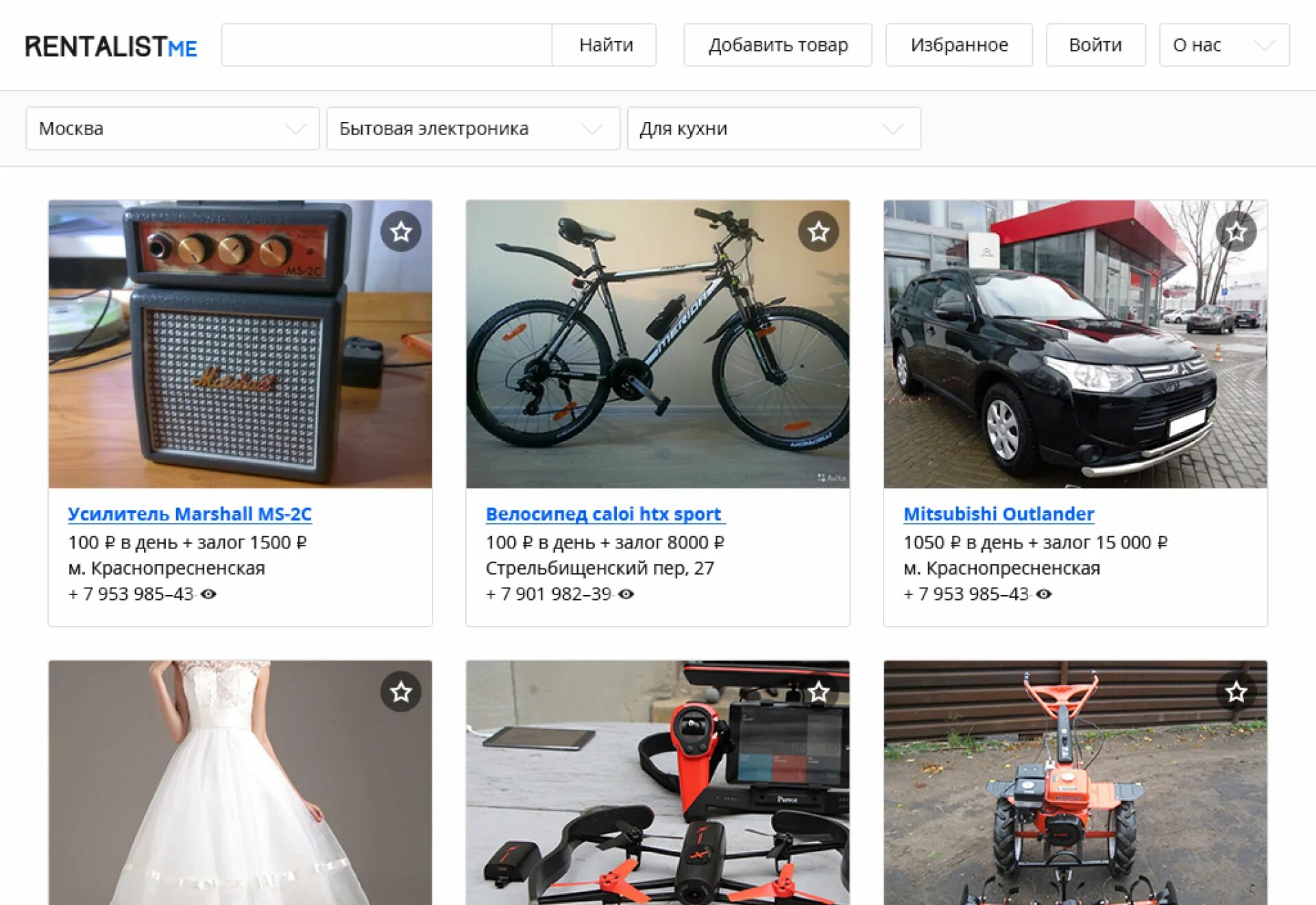Favorite the Marshall amplifier with star icon

(401, 232)
